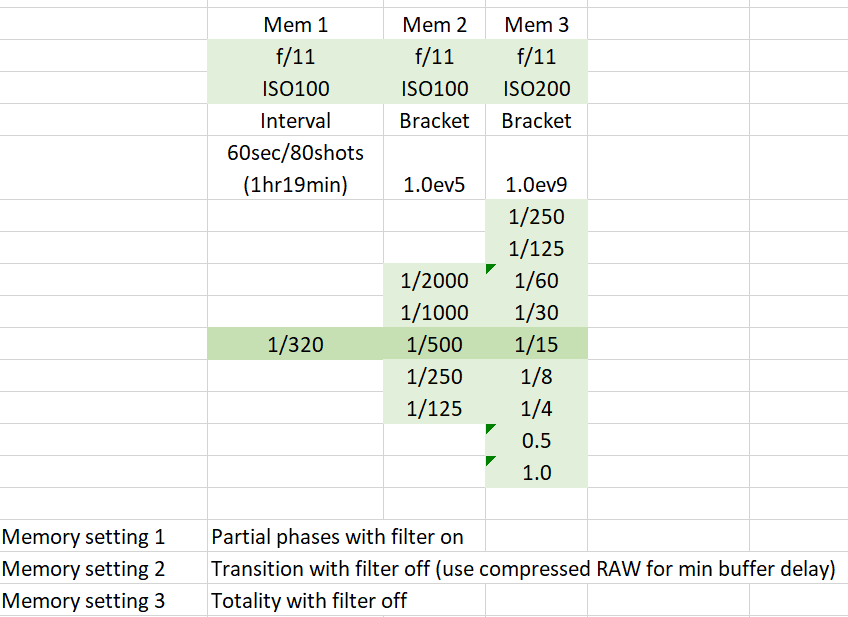This screenshot has width=848, height=617.
Task: Click the Mem 3 header cell
Action: coord(536,24)
